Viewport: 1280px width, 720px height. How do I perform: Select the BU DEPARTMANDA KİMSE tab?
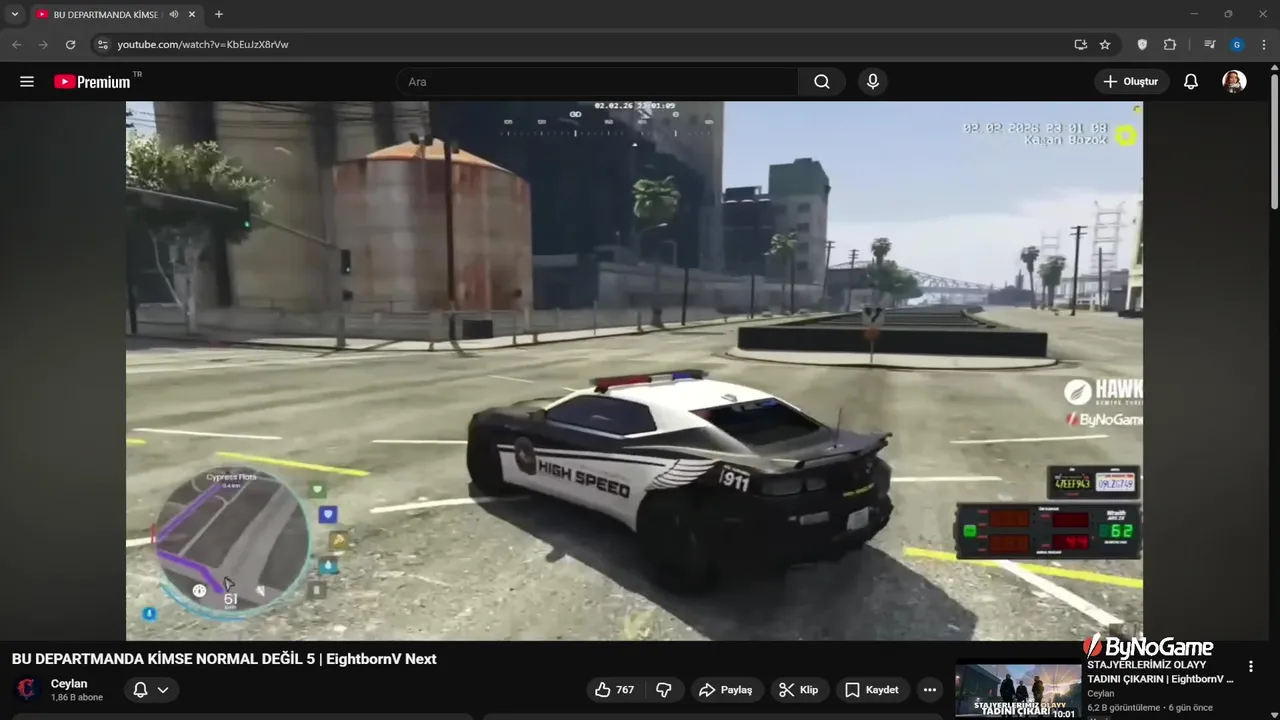pyautogui.click(x=105, y=14)
